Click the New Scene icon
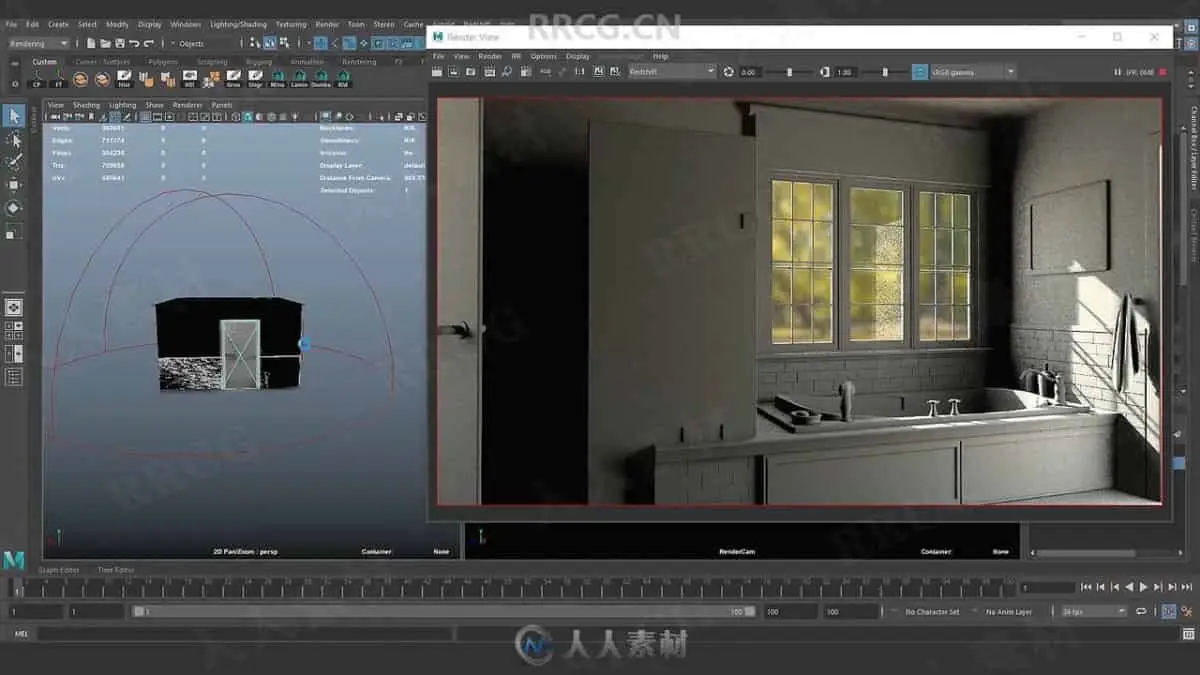1200x675 pixels. (91, 43)
